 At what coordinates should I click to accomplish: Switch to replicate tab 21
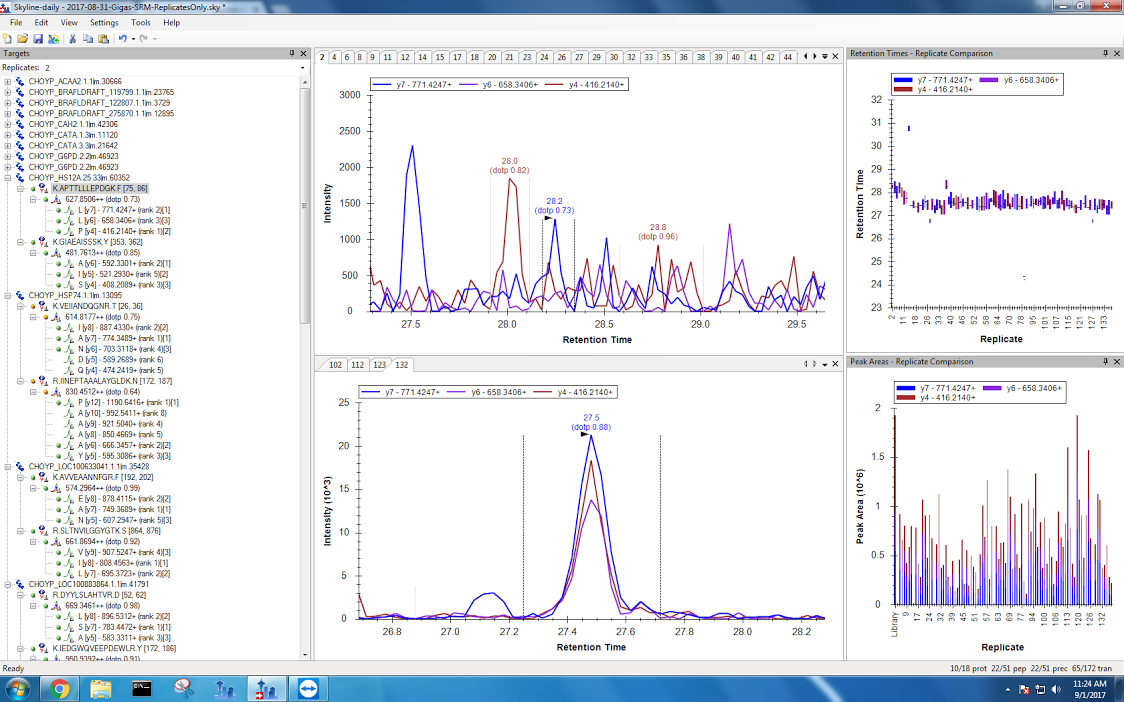pyautogui.click(x=509, y=57)
